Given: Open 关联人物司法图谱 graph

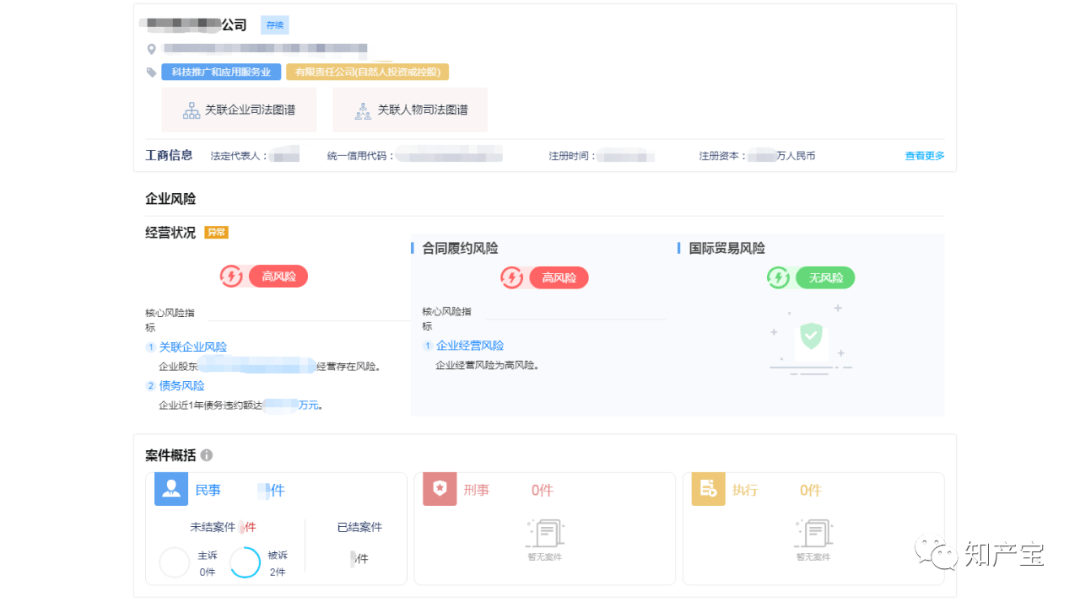Looking at the screenshot, I should 410,110.
